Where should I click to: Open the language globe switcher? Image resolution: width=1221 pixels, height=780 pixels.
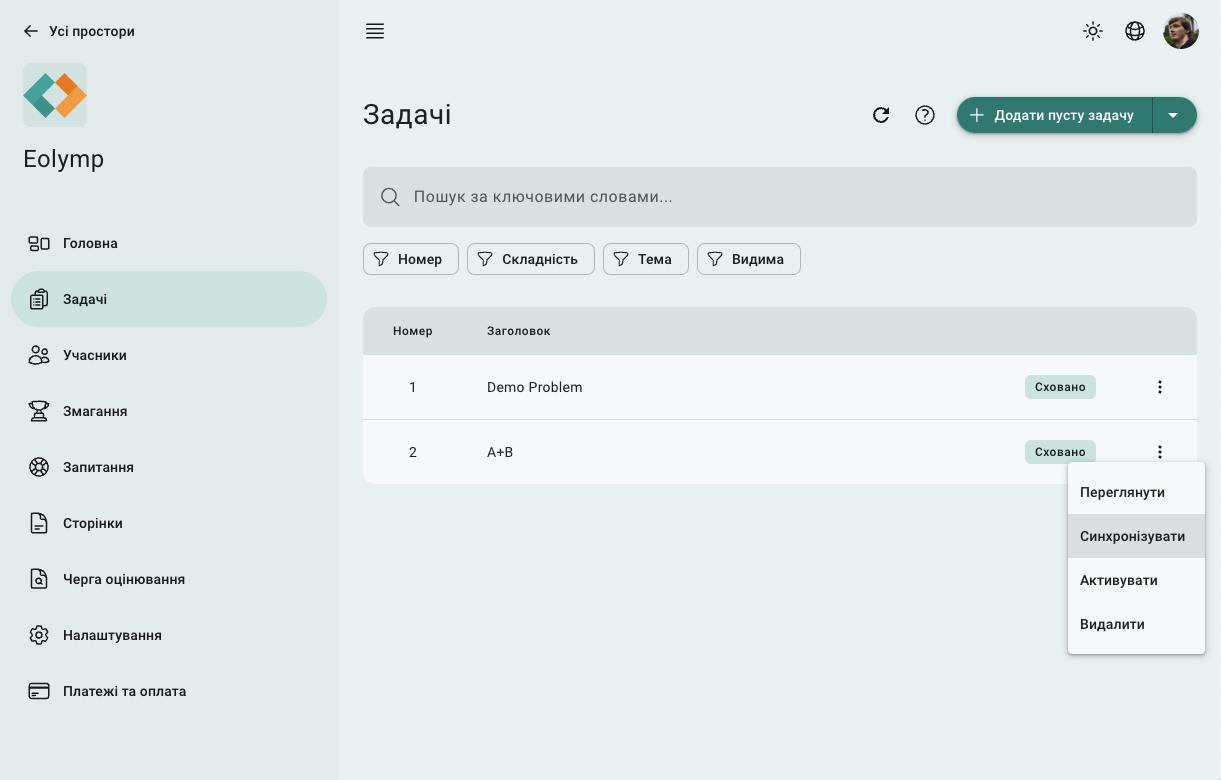click(x=1135, y=31)
